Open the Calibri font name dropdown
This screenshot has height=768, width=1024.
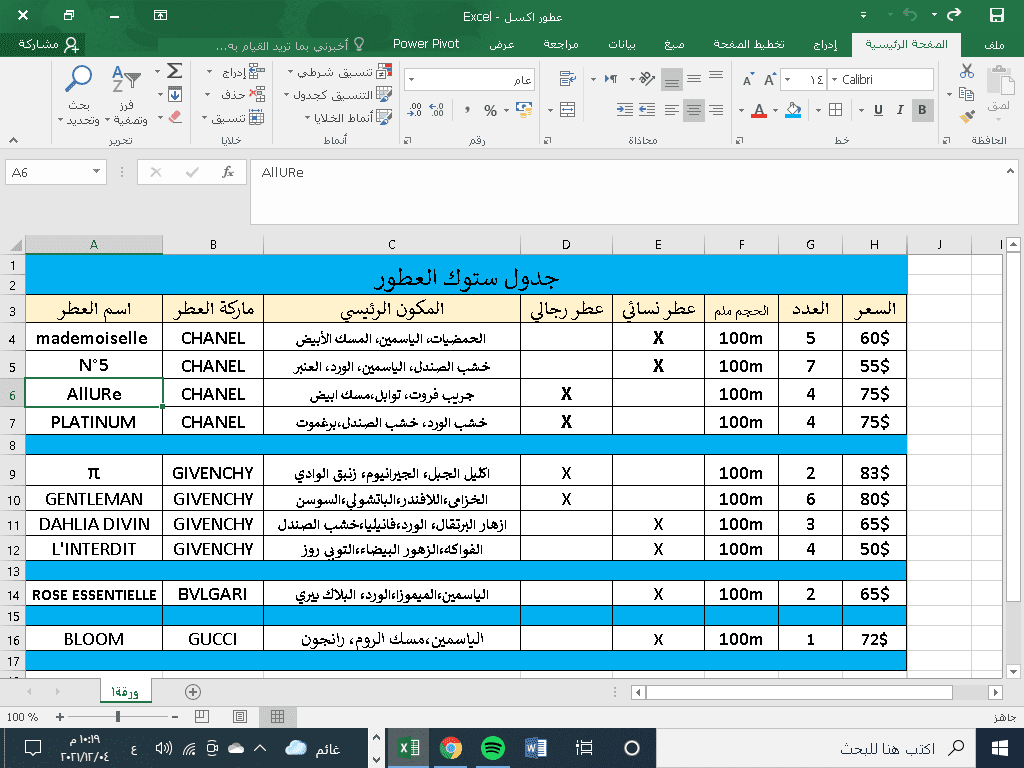tap(834, 80)
